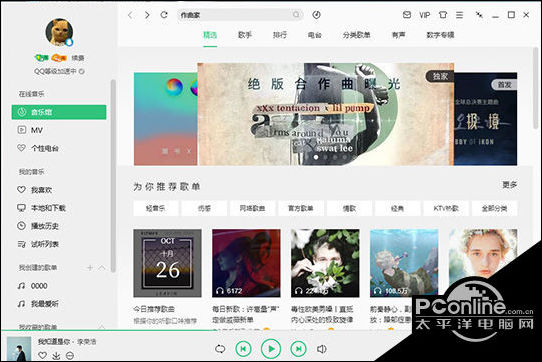Click the now-playing album cover thumbnail
This screenshot has height=362, width=542.
tap(19, 349)
